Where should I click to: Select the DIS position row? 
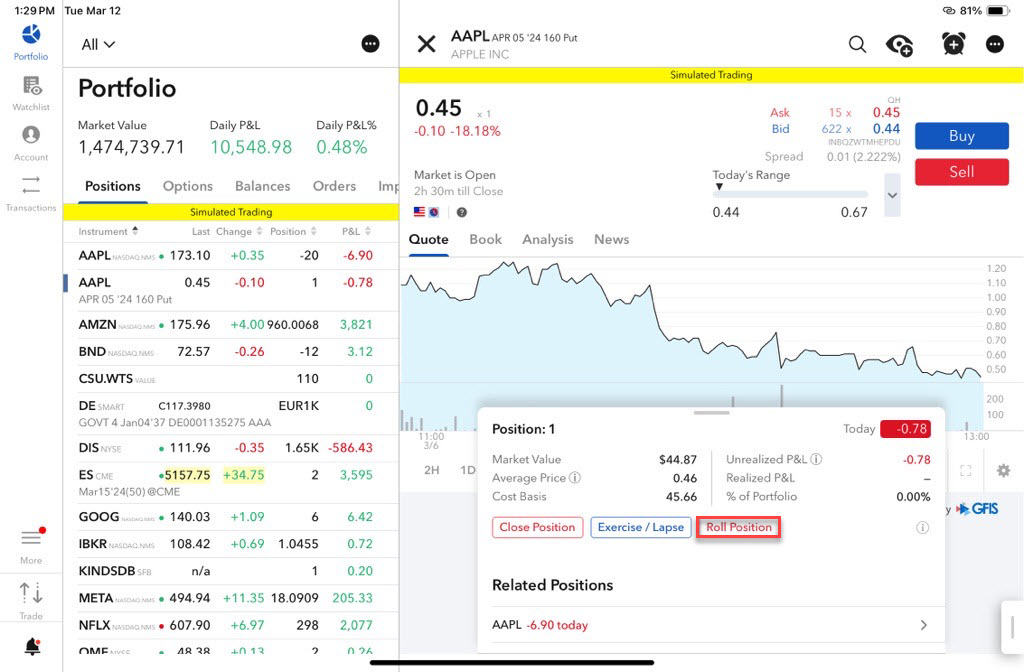[x=231, y=448]
